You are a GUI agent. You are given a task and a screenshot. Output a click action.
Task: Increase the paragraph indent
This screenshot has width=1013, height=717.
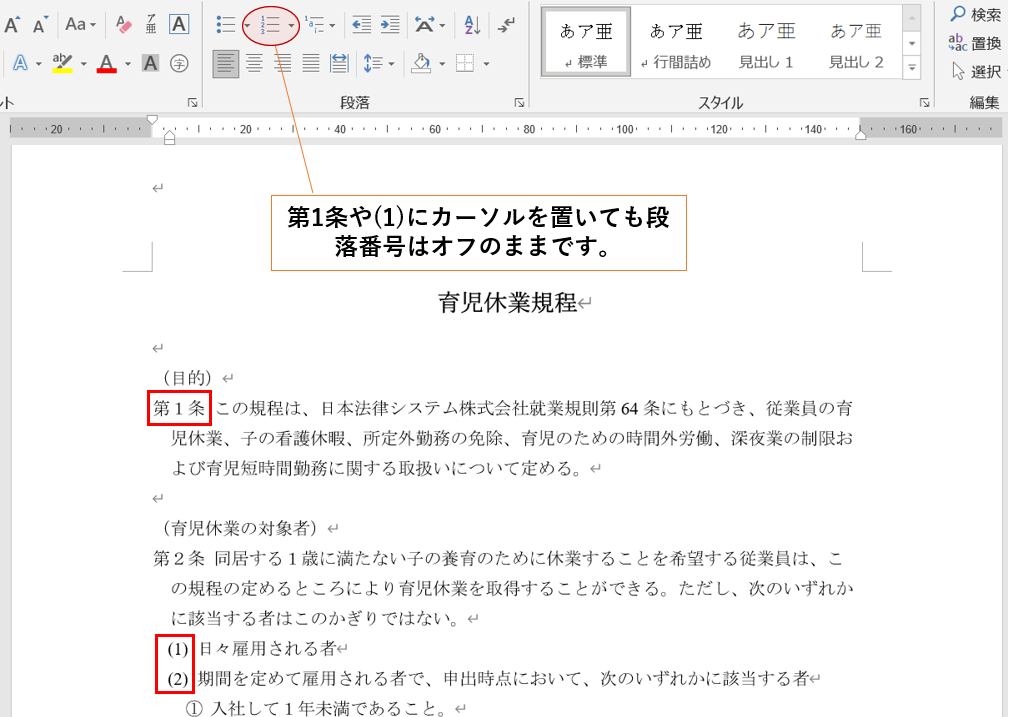(389, 24)
